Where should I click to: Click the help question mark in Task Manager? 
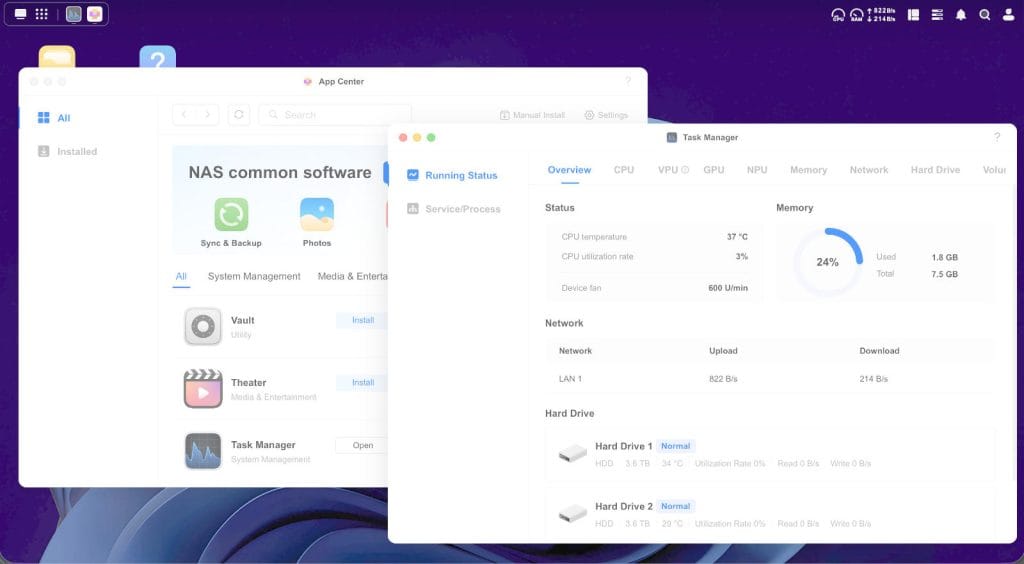pyautogui.click(x=997, y=137)
